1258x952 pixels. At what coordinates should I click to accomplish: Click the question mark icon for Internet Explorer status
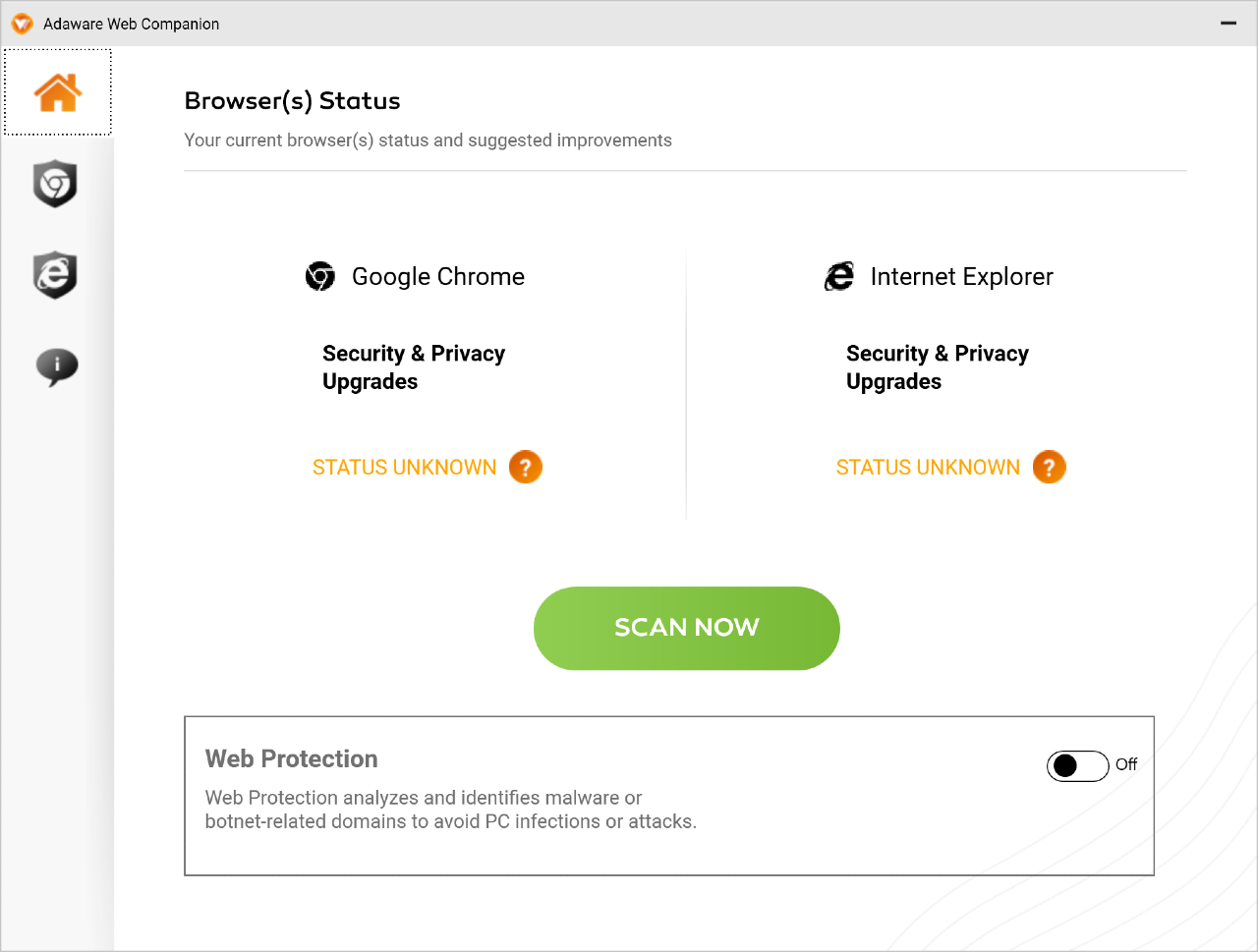(x=1050, y=467)
